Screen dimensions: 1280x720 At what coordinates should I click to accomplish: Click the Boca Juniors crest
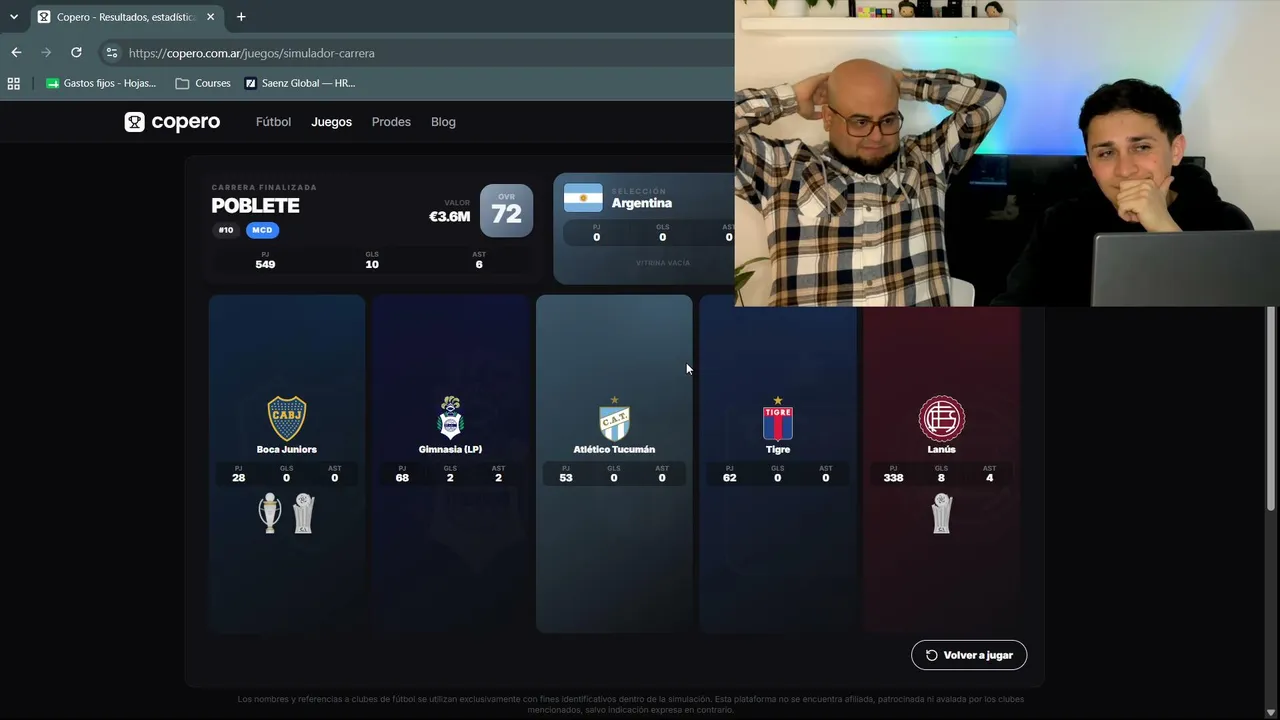(286, 418)
